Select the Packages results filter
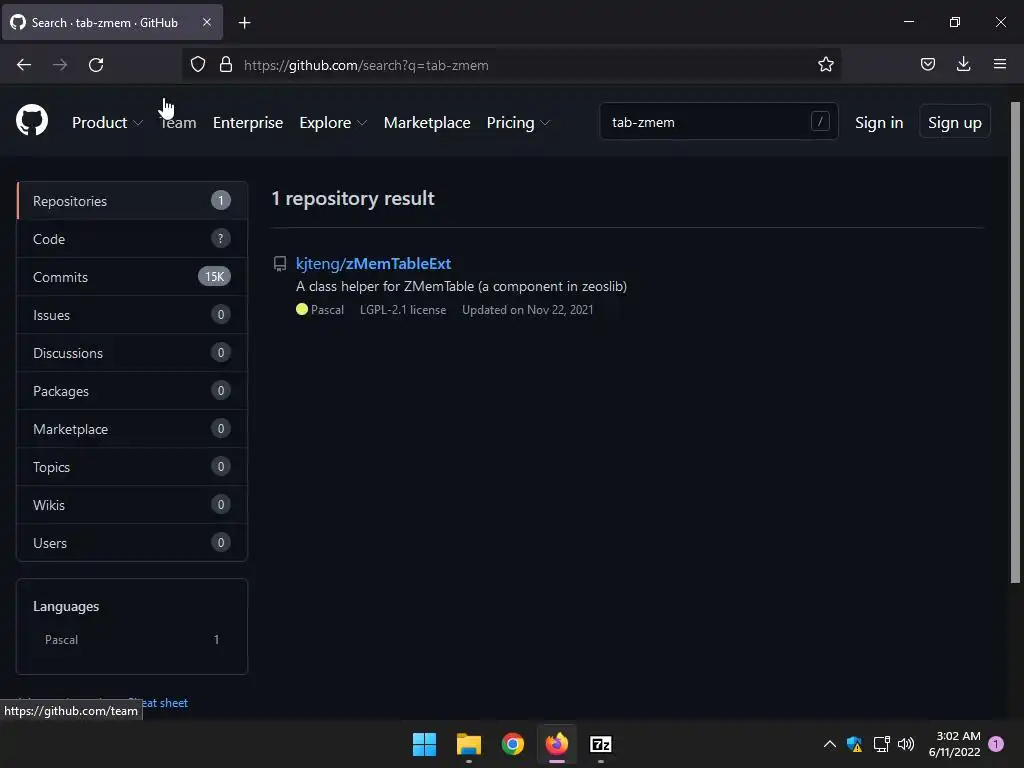Viewport: 1024px width, 768px height. [x=132, y=391]
